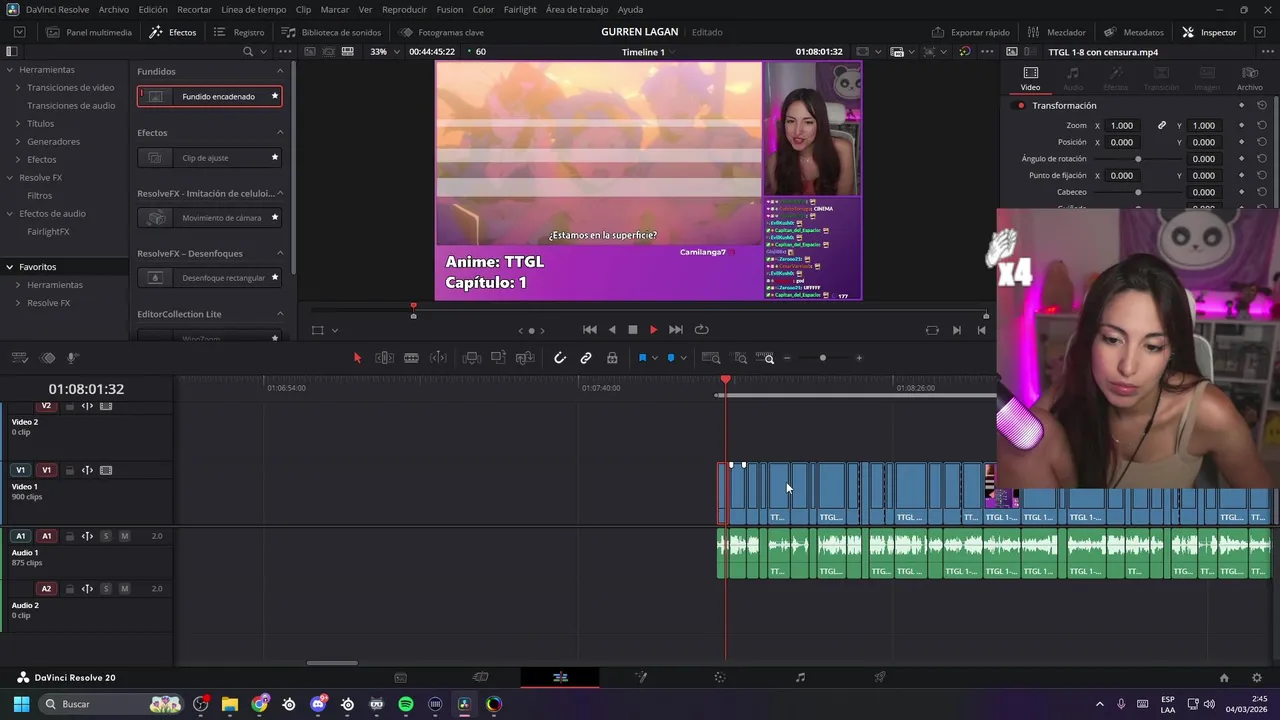Toggle timeline snapping magnet icon
1280x720 pixels.
(x=560, y=358)
